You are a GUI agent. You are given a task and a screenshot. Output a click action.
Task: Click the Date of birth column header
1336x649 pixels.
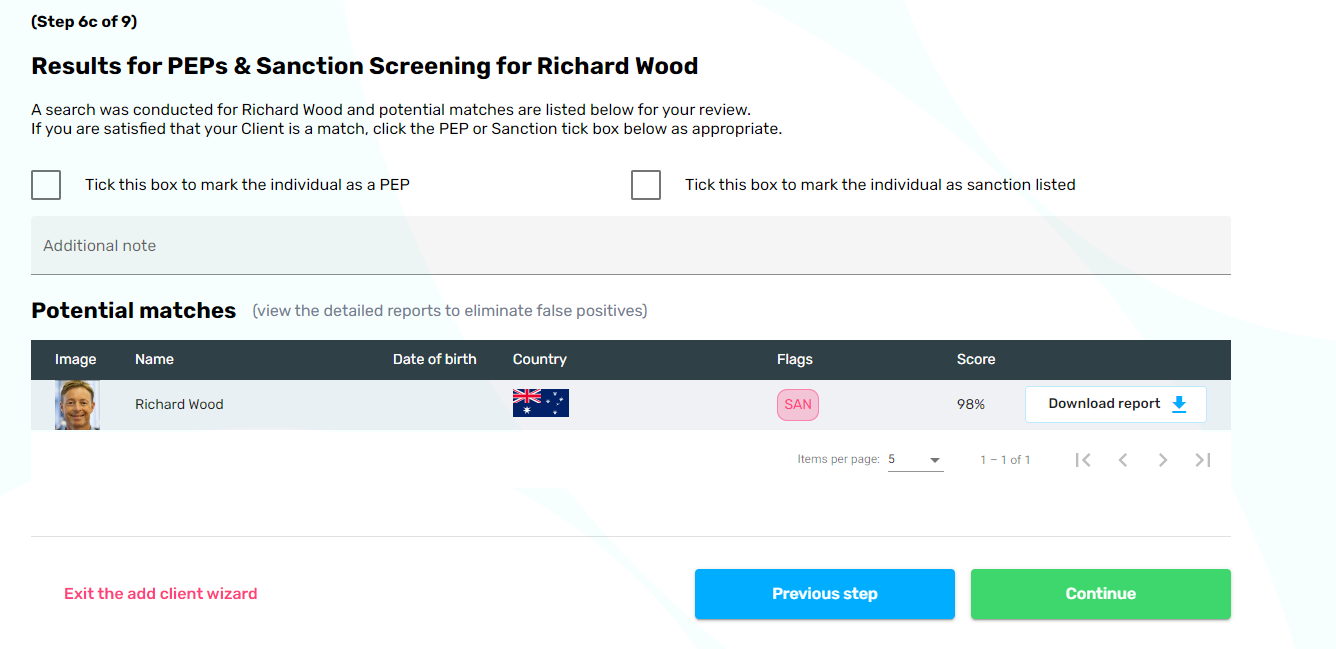pyautogui.click(x=434, y=360)
